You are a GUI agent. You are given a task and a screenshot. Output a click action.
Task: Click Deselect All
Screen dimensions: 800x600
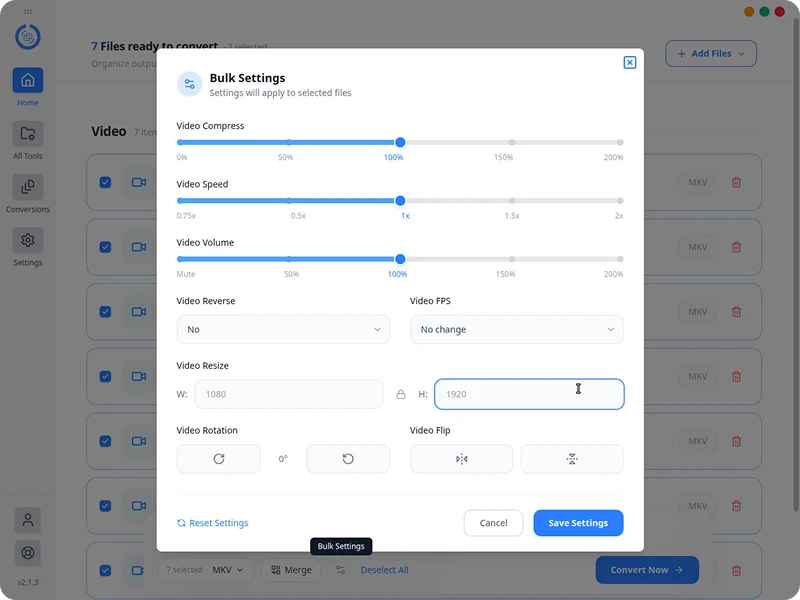pyautogui.click(x=384, y=570)
